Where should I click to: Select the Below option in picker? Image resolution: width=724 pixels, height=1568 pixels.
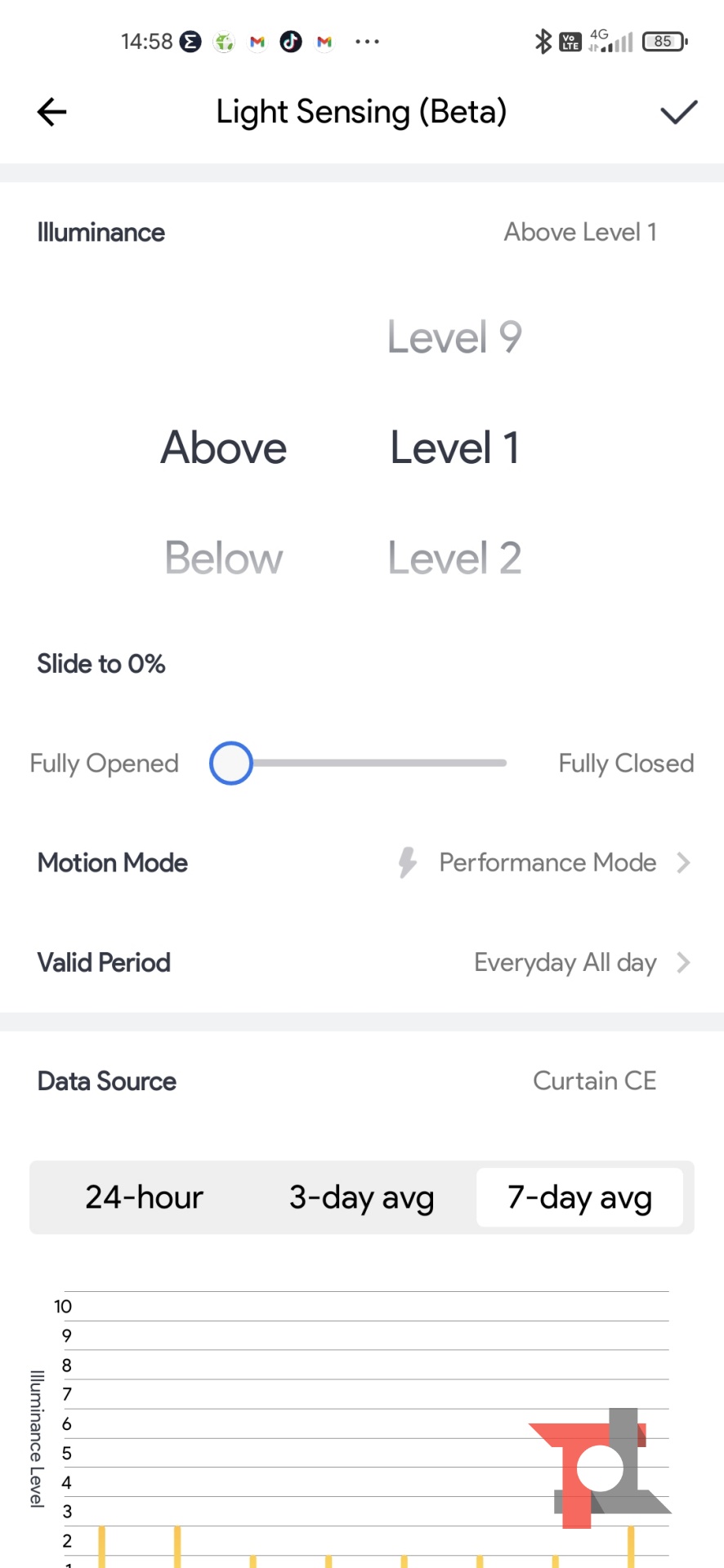224,558
